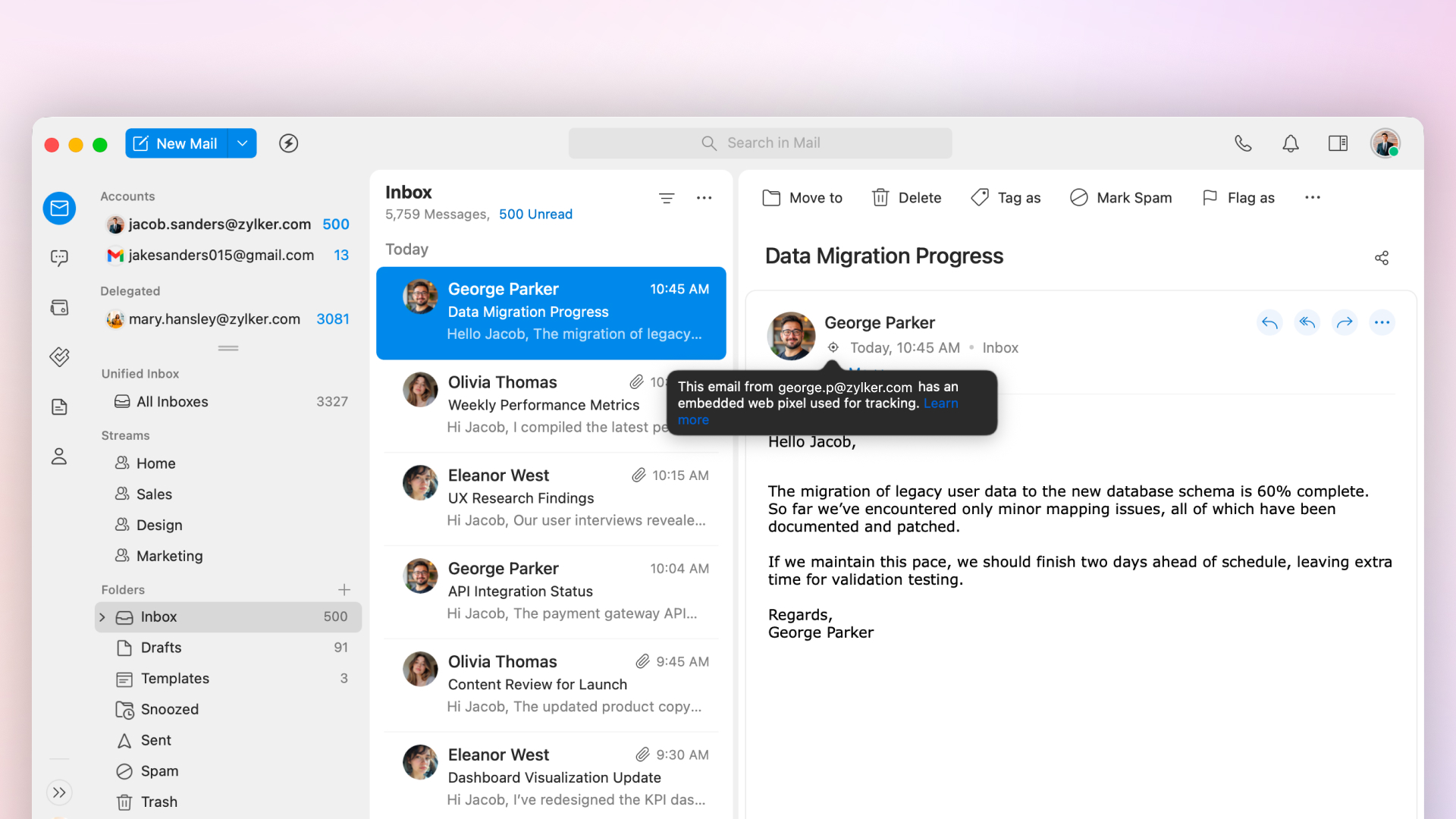This screenshot has width=1456, height=819.
Task: Forward the George Parker email
Action: click(1345, 323)
